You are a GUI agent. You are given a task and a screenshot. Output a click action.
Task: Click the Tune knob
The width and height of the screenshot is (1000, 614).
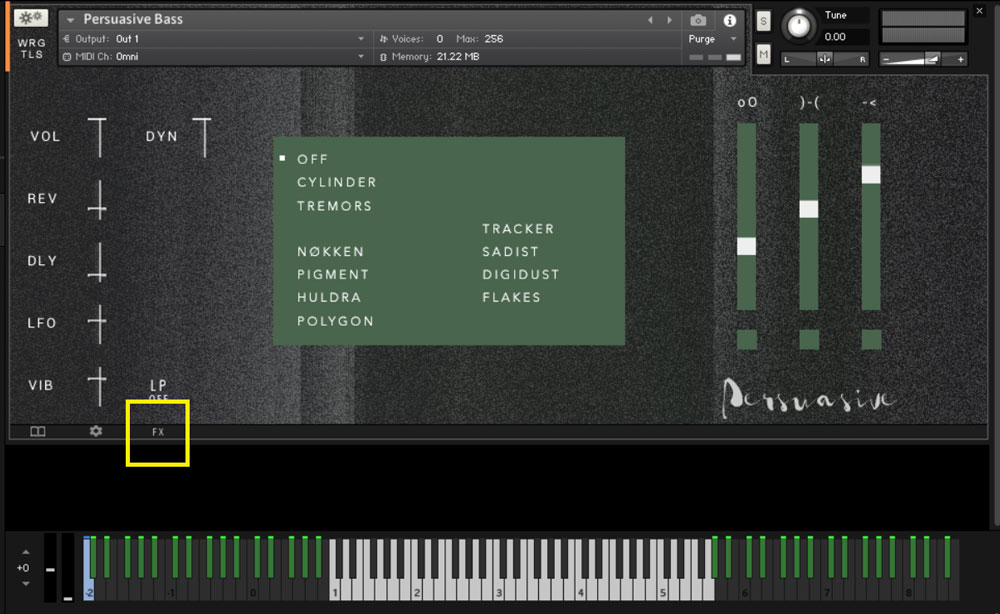coord(798,26)
